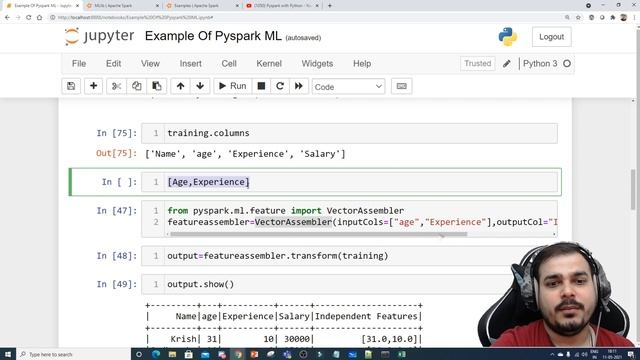
Task: Move selected cell up arrow
Action: point(180,86)
